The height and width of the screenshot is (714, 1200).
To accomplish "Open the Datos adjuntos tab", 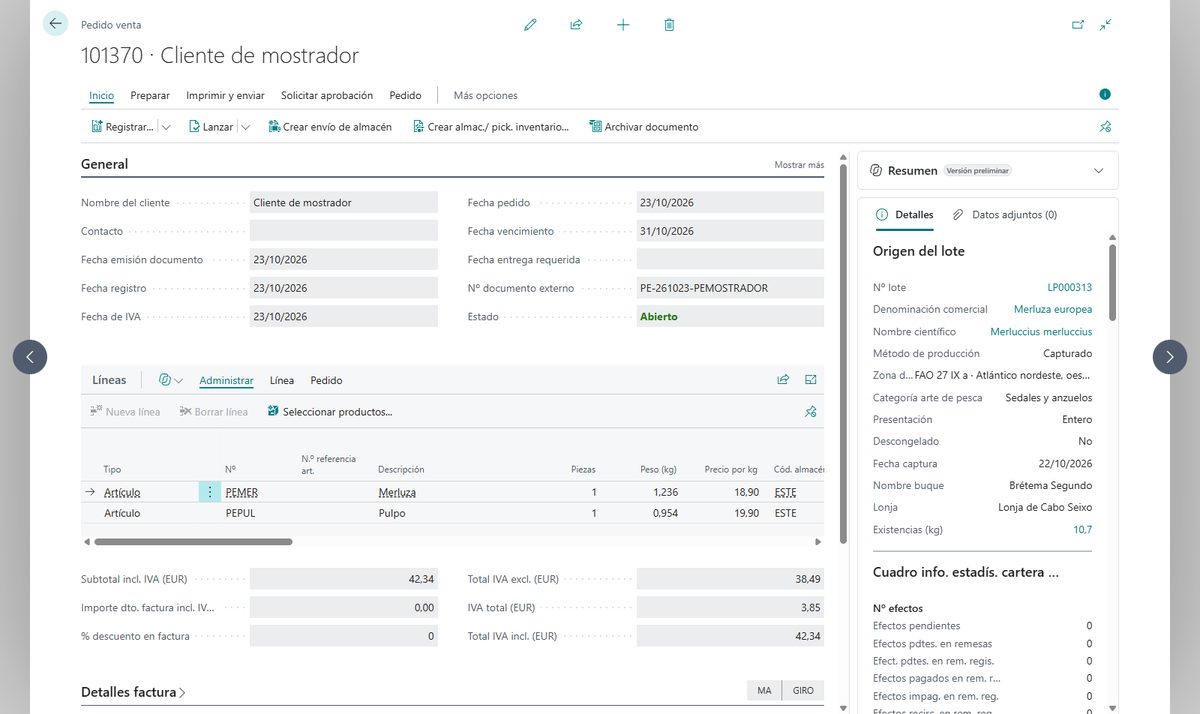I will [1004, 215].
